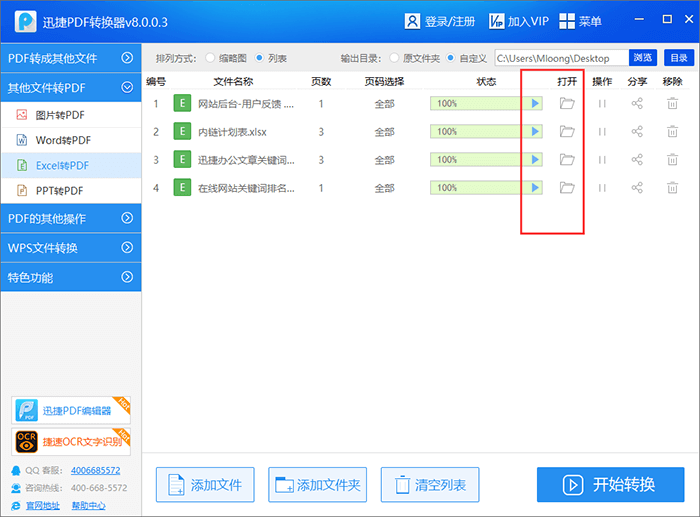Click 清空列表 button

point(430,485)
